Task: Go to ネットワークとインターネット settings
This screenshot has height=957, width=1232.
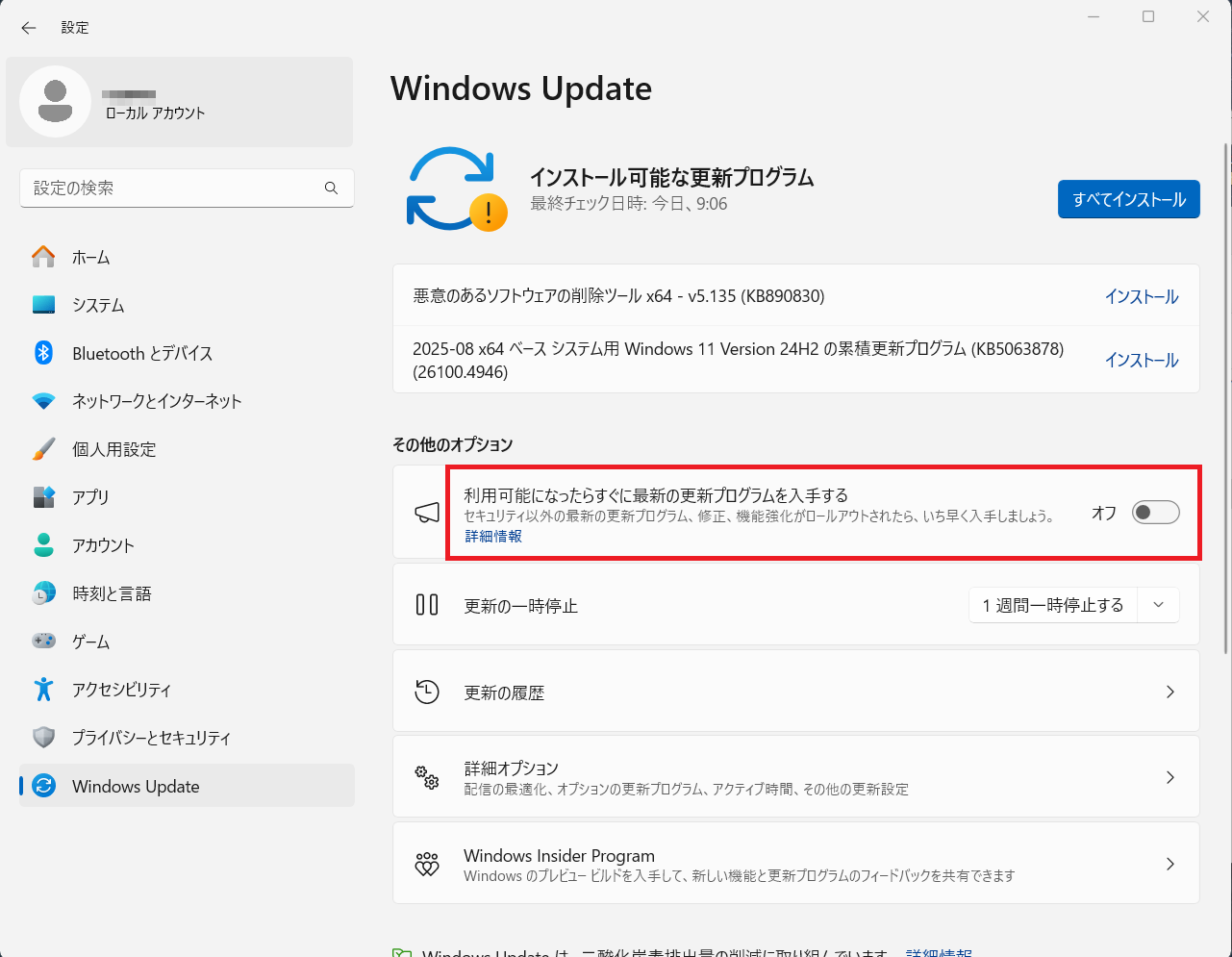Action: 187,401
